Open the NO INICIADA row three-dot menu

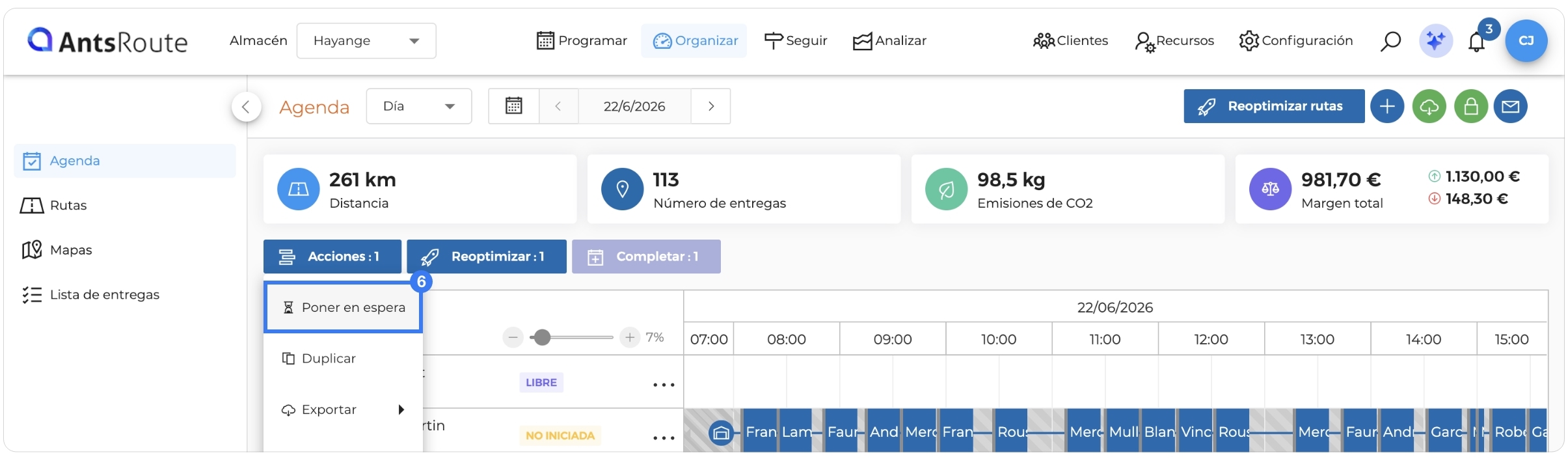pyautogui.click(x=664, y=438)
